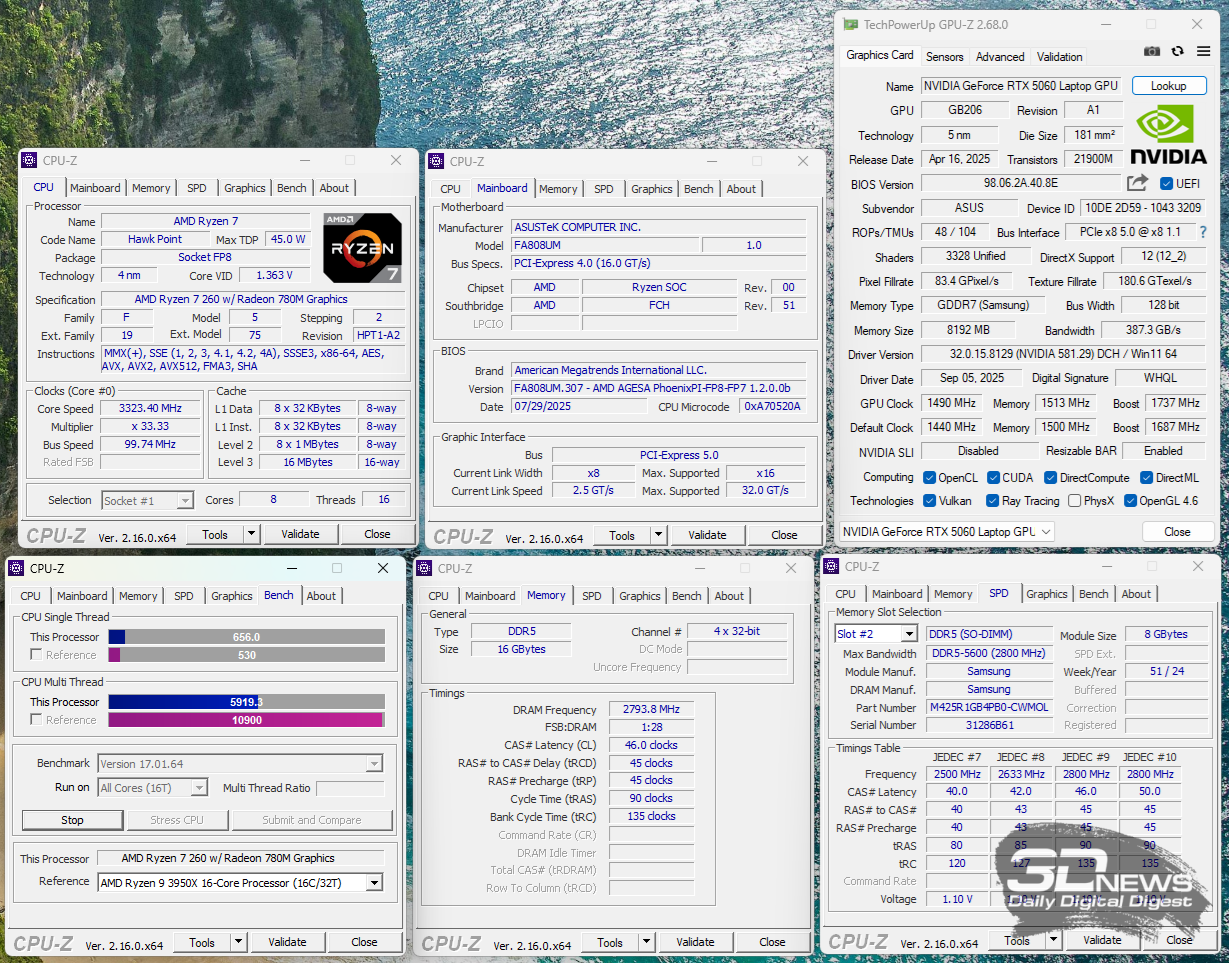
Task: Expand the reference processor dropdown (Ryzen 9 3950X)
Action: (240, 883)
